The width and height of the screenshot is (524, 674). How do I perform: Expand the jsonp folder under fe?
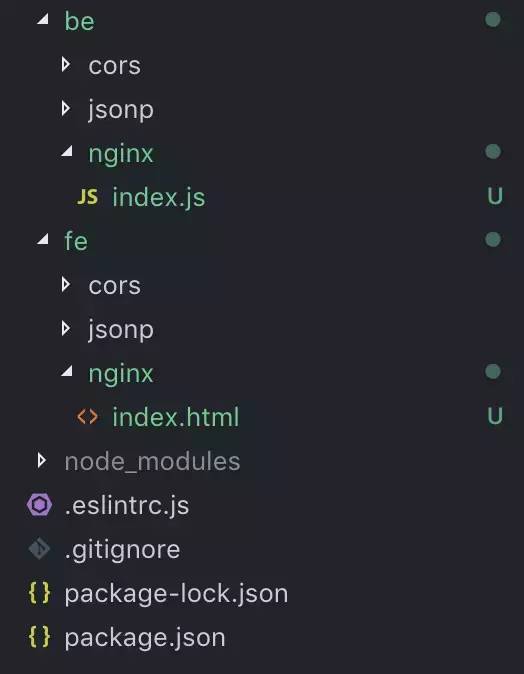(66, 328)
